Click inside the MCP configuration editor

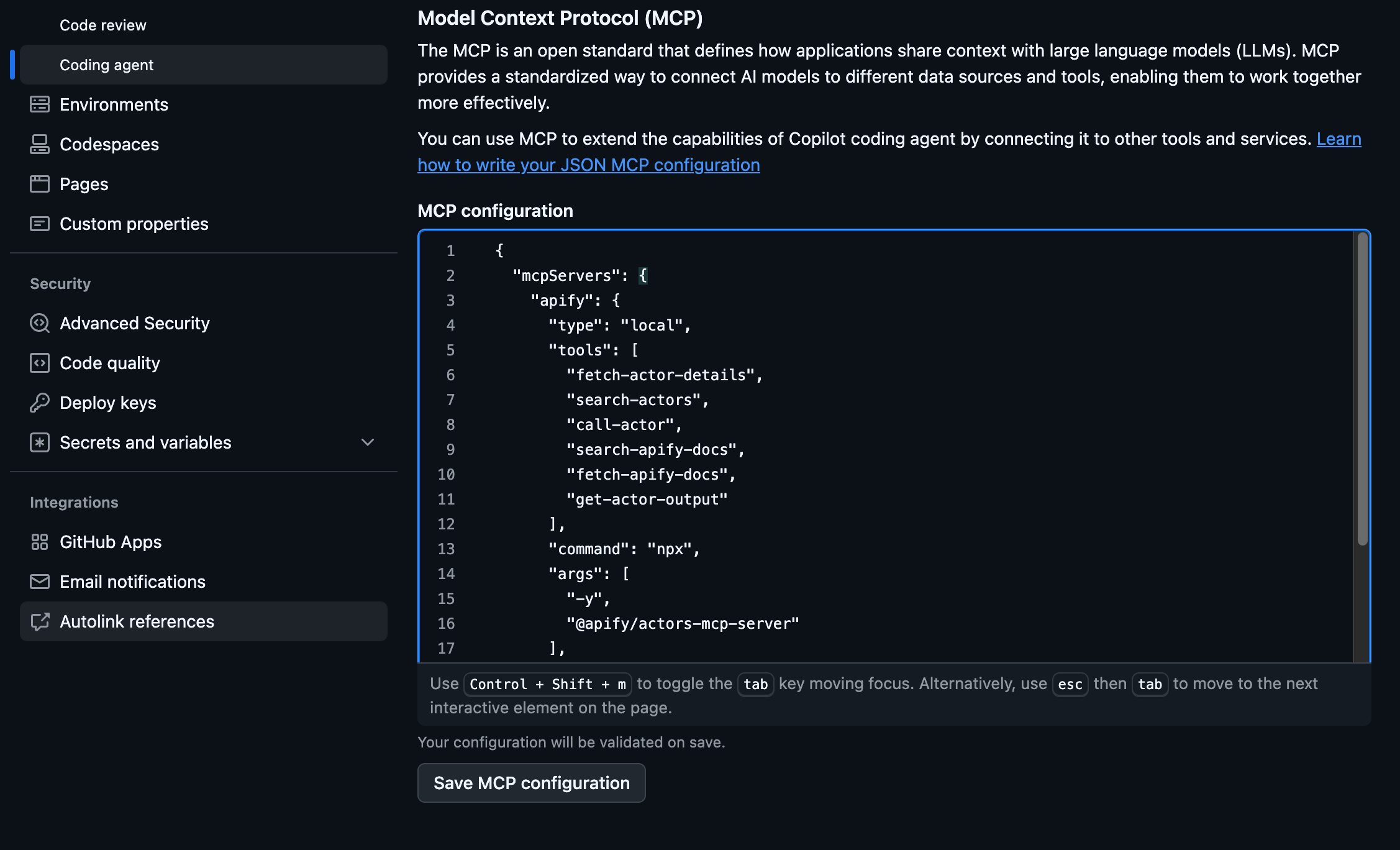click(807, 435)
